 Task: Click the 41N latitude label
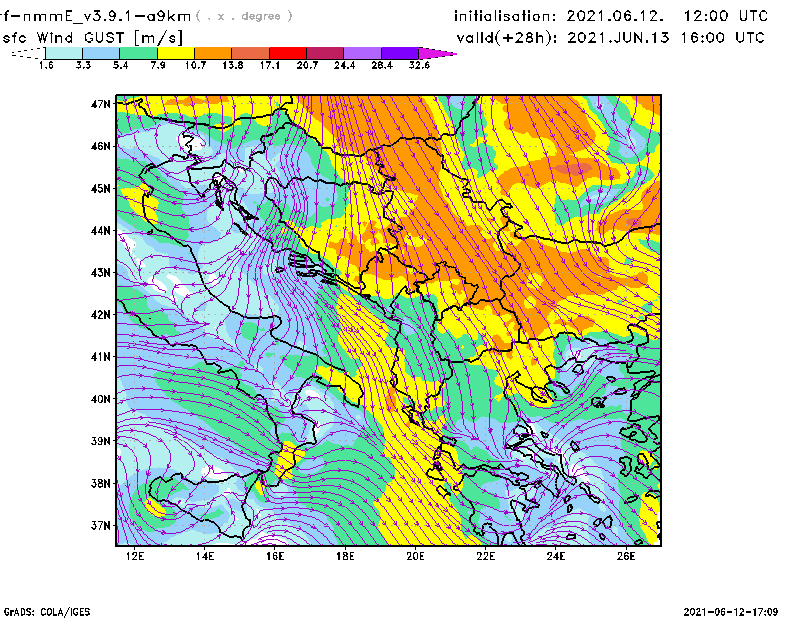[101, 357]
